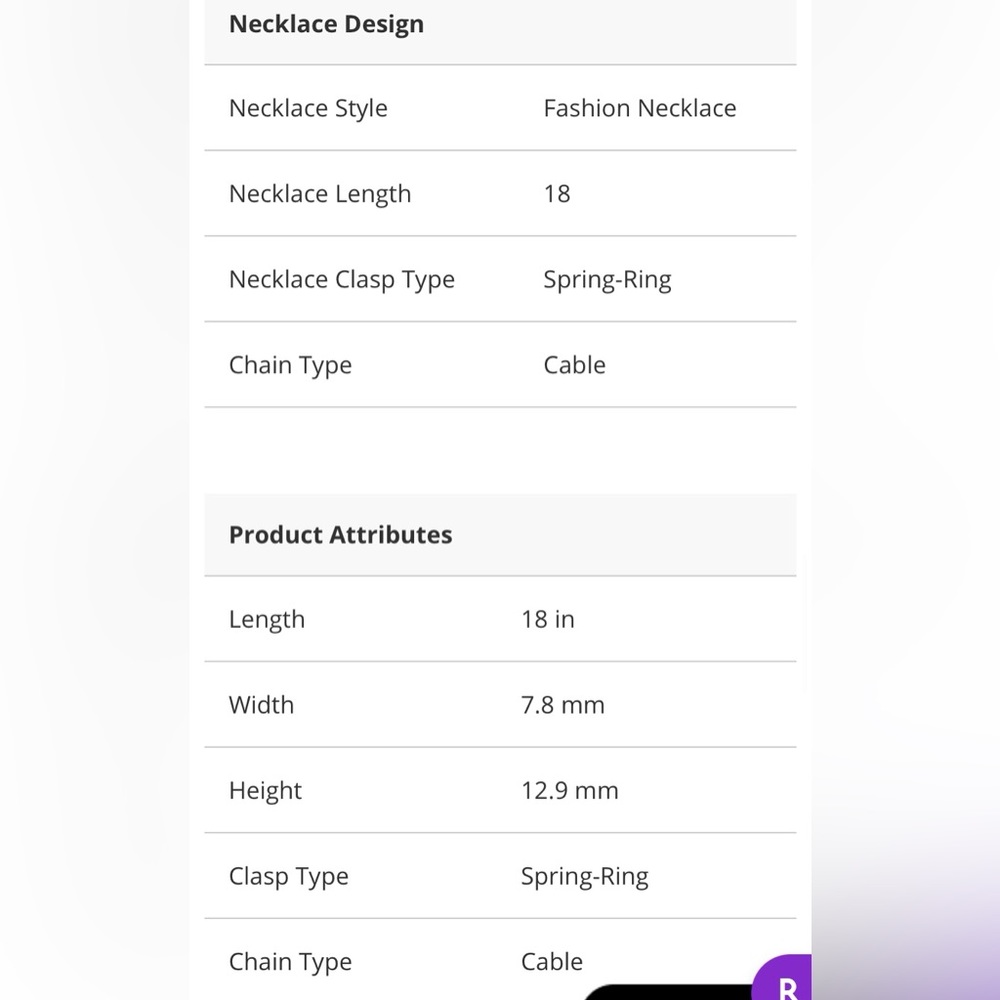Open the purple Rakuten R badge
This screenshot has width=1000, height=1000.
(x=783, y=978)
